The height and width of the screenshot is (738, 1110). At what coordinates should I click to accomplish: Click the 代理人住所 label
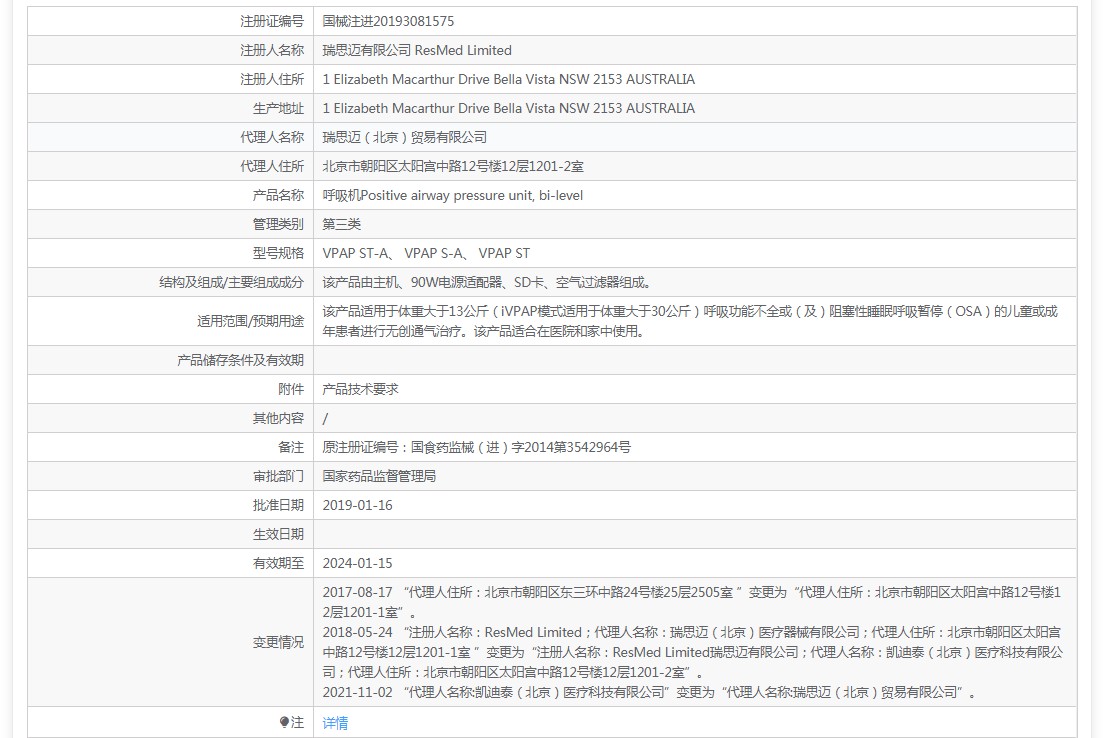click(x=272, y=166)
